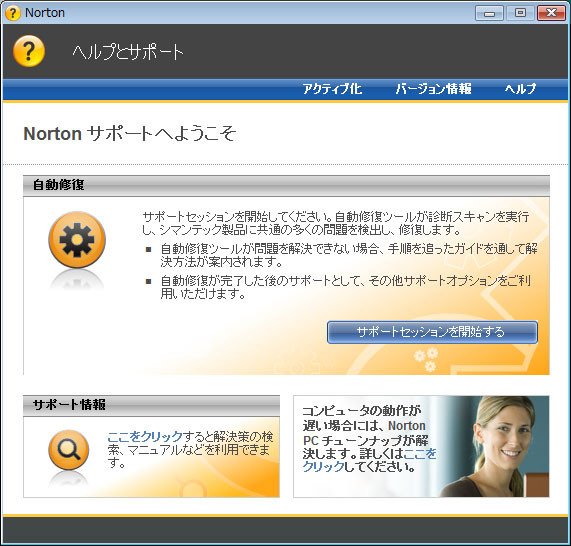Click the bullet text about 手順を追ったガイド
Viewport: 571px width, 546px height.
(x=349, y=255)
